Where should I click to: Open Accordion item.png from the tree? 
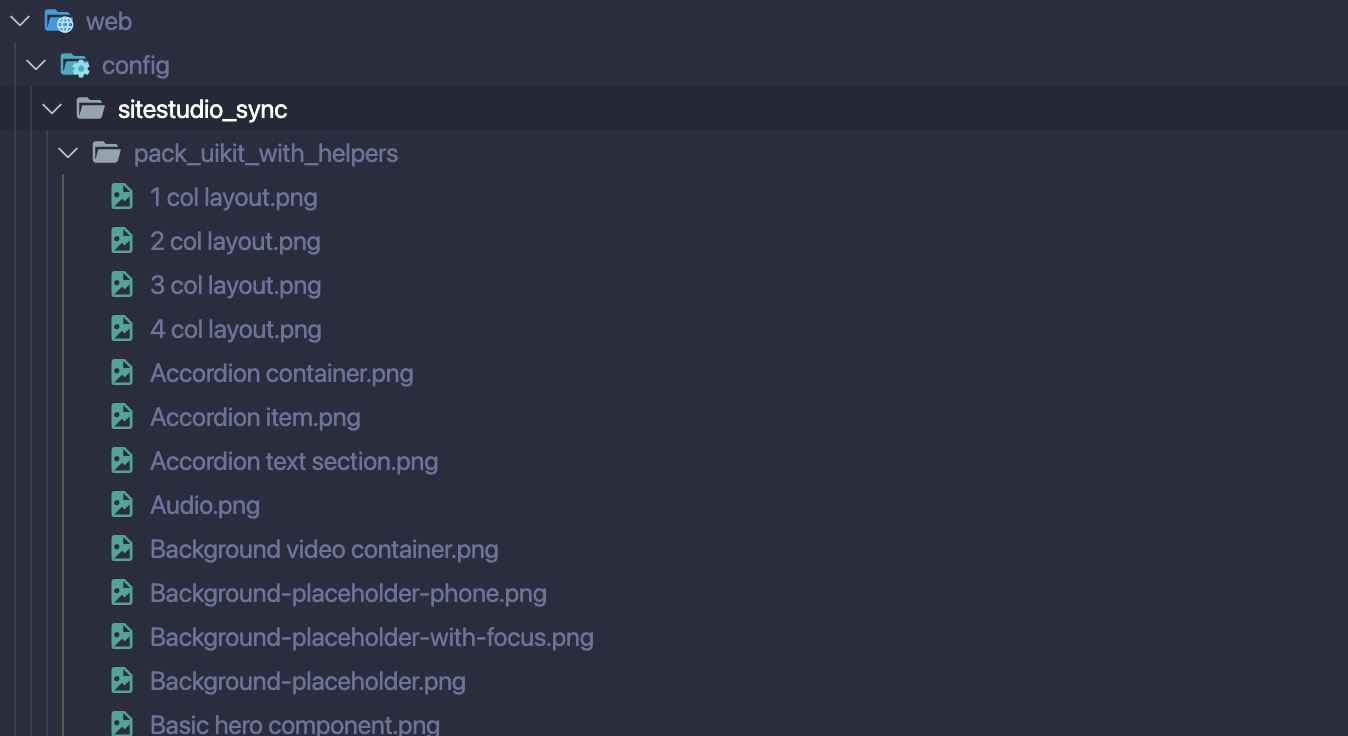254,416
